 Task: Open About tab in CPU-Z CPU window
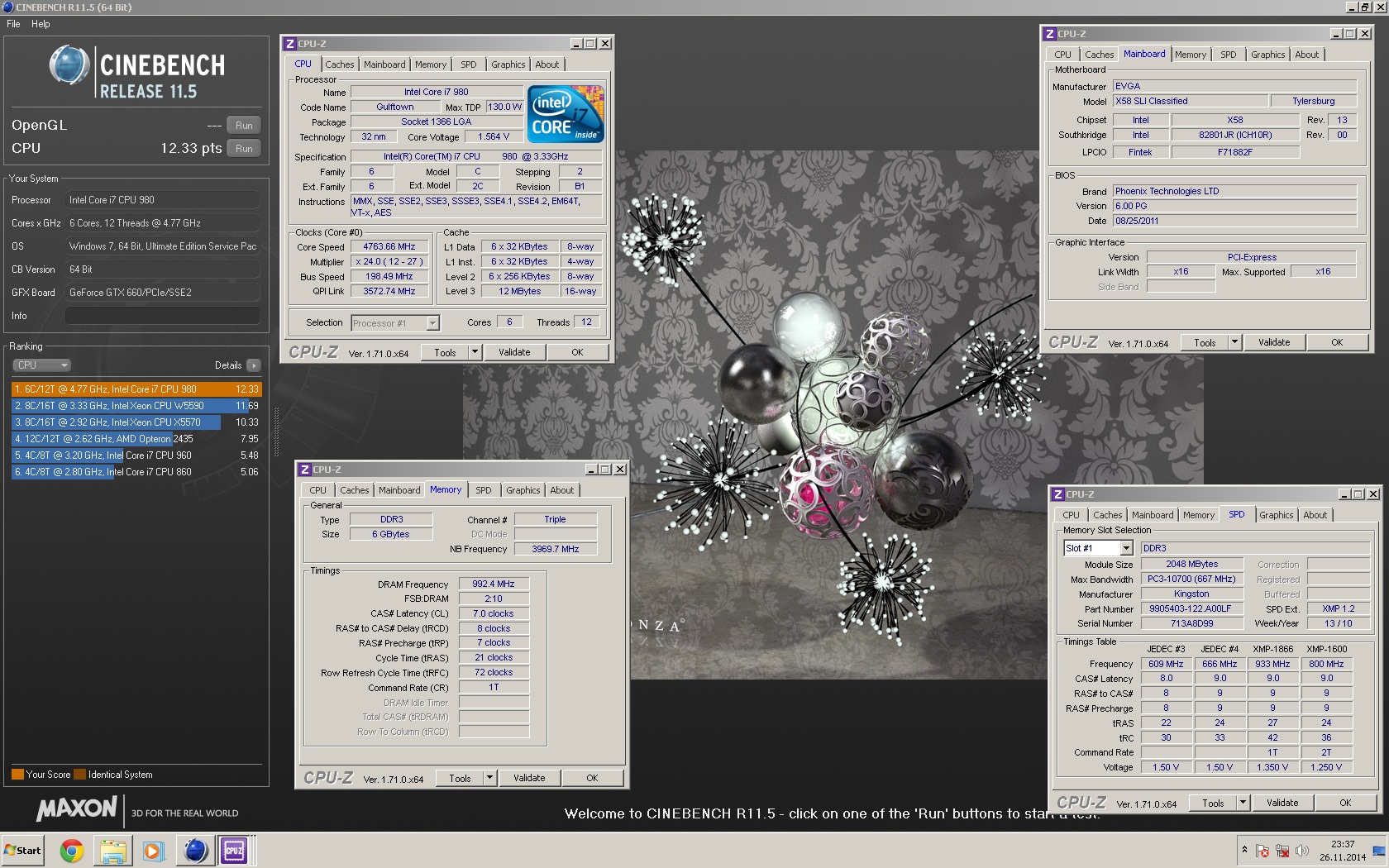coord(547,64)
